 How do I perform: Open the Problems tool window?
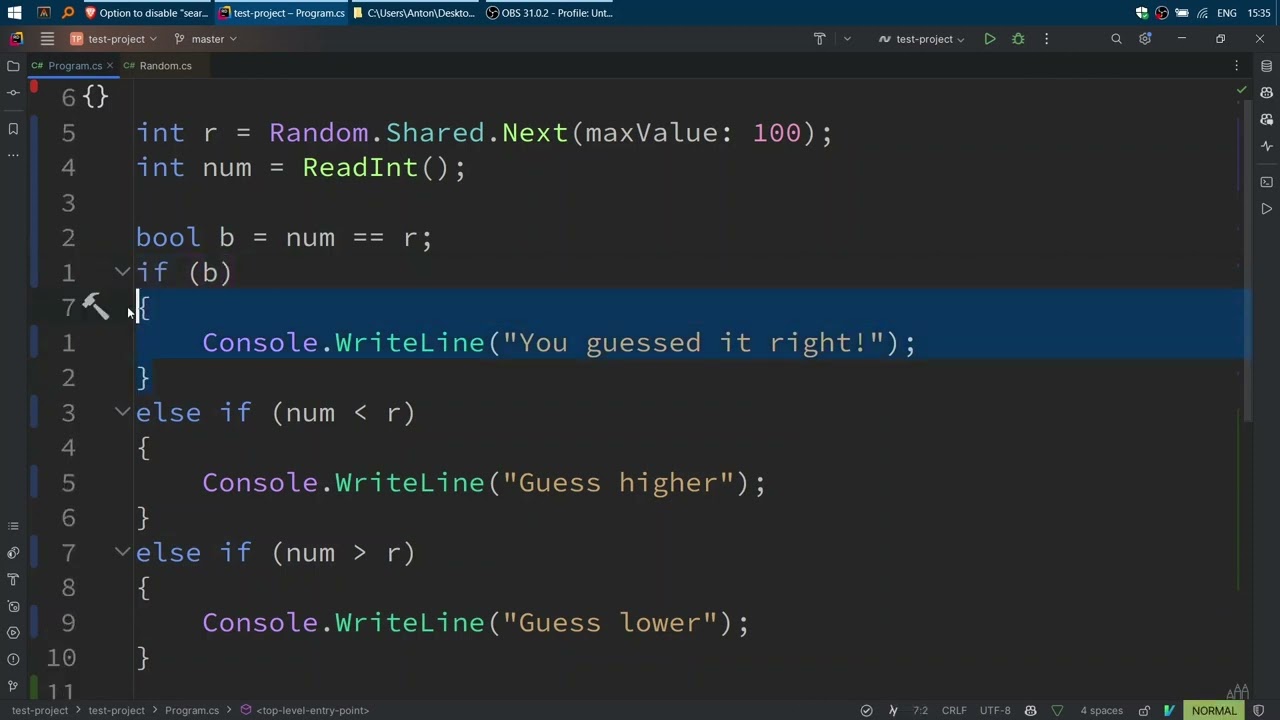[13, 659]
